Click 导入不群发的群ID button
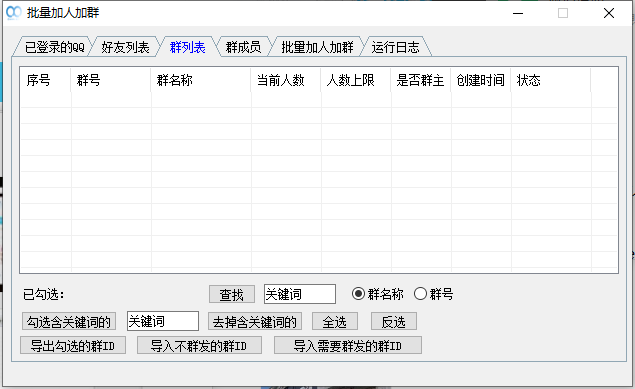 [x=199, y=346]
